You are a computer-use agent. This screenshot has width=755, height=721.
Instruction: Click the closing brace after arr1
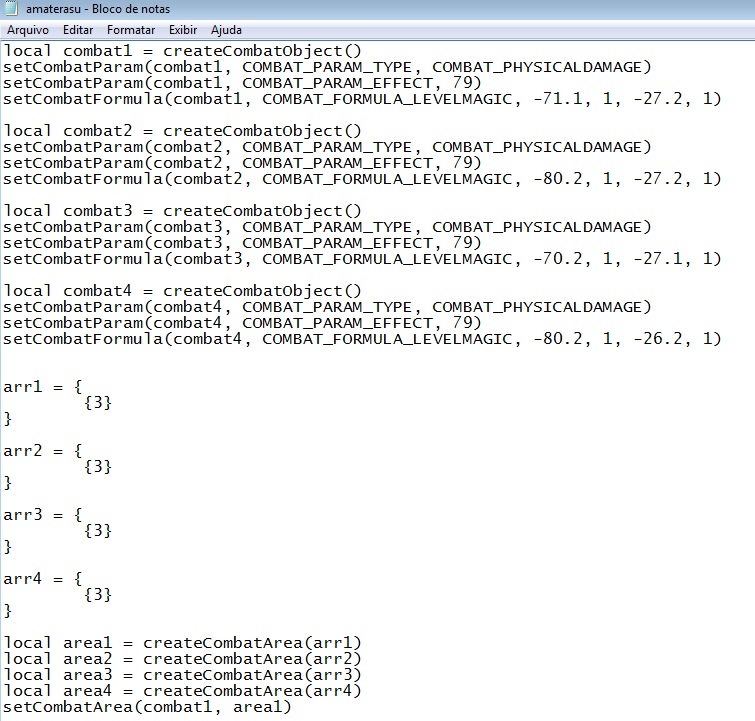pos(8,419)
